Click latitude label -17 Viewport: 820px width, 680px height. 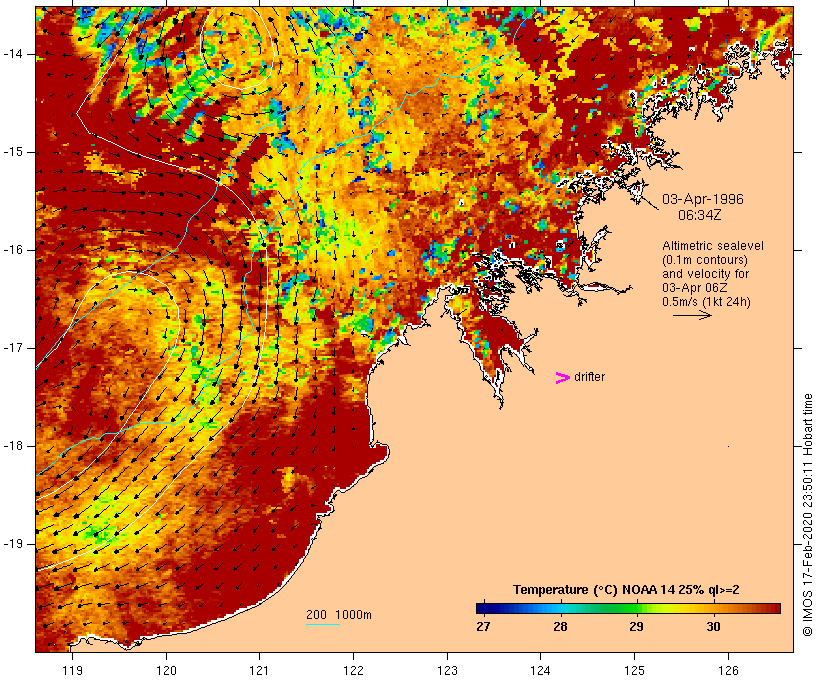(x=13, y=348)
